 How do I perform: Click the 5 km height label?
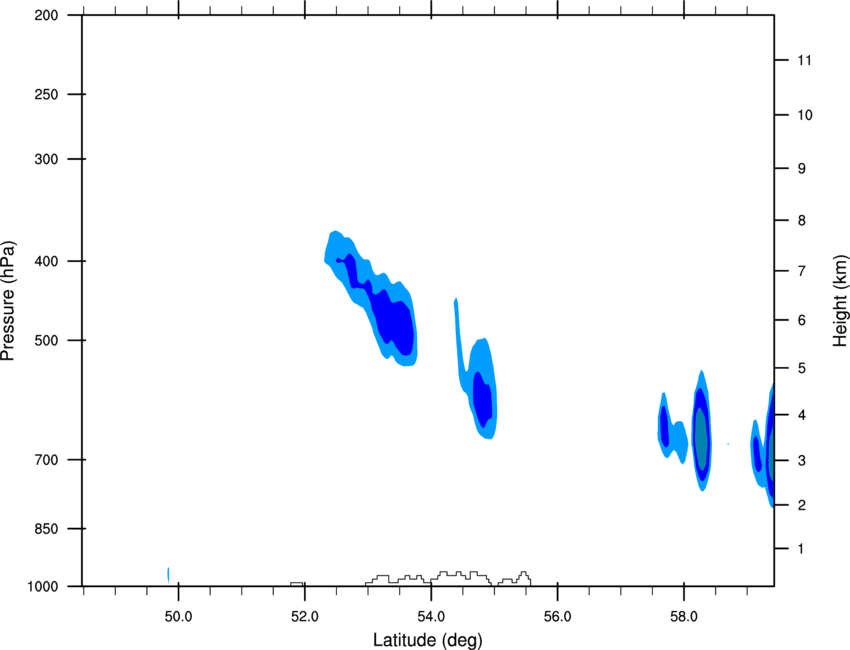coord(802,369)
